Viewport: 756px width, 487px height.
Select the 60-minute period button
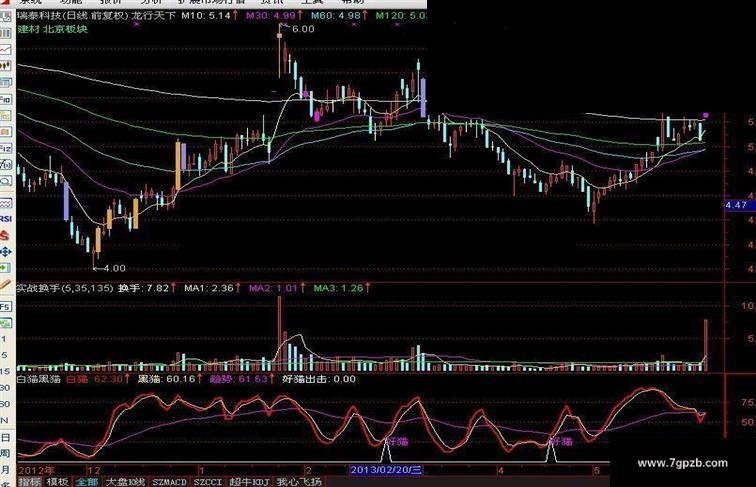point(5,404)
